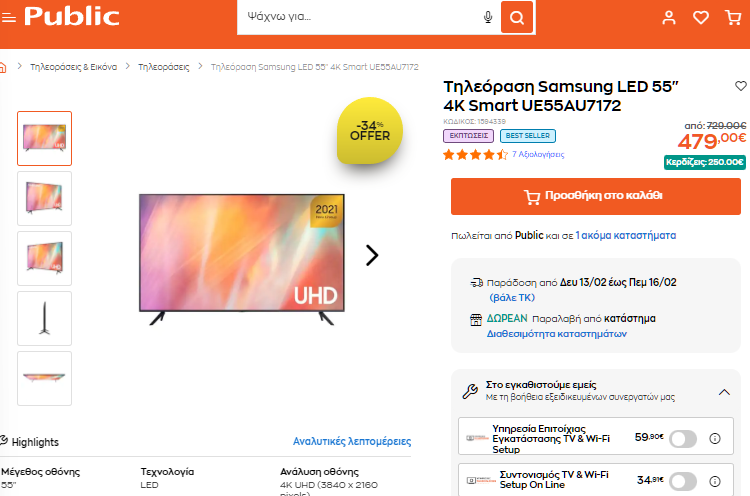The height and width of the screenshot is (496, 750).
Task: Click in the Ψάχνω για search field
Action: [x=361, y=17]
